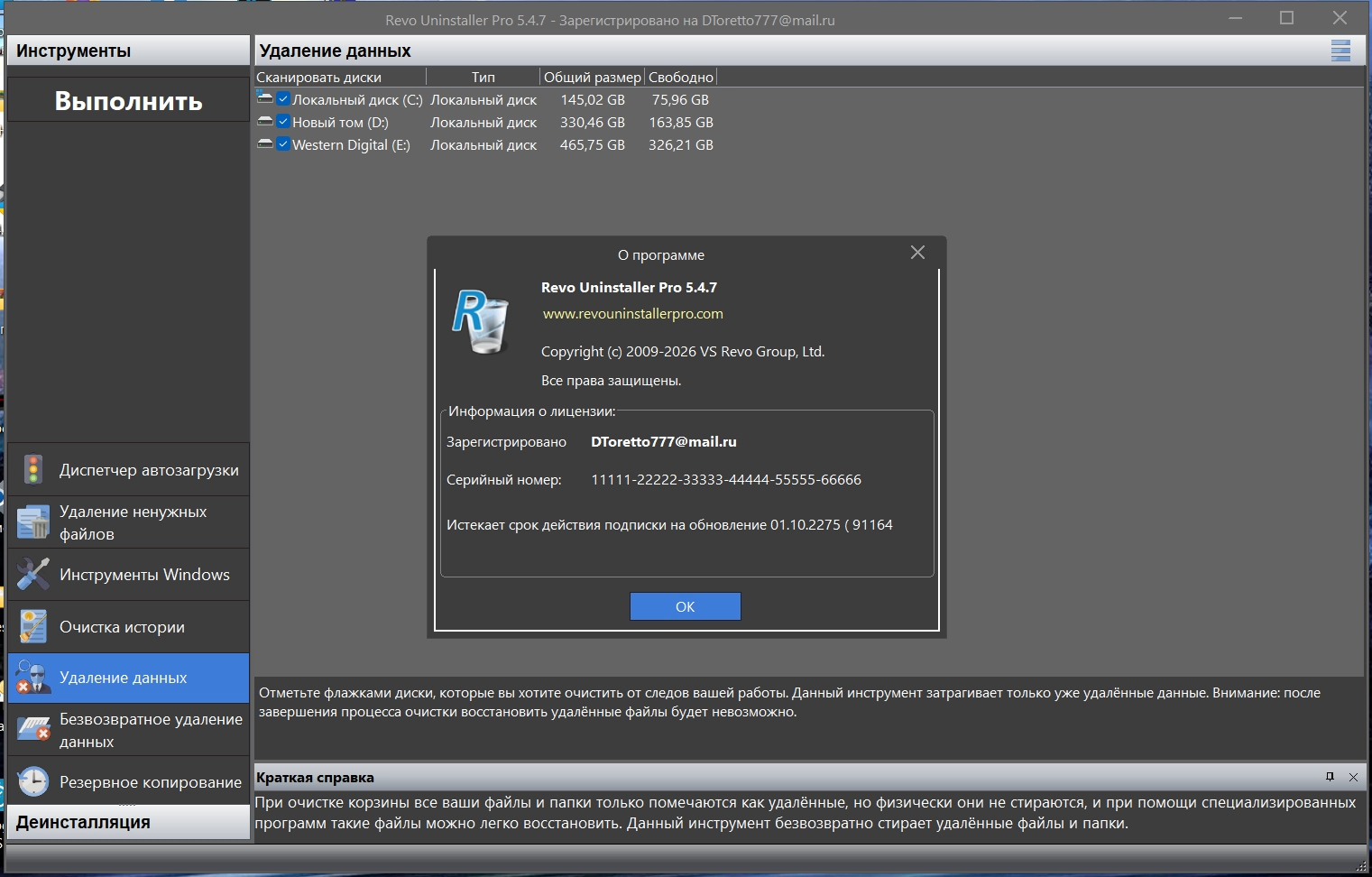Expand the Деинсталляция section
The width and height of the screenshot is (1372, 877).
pyautogui.click(x=128, y=822)
